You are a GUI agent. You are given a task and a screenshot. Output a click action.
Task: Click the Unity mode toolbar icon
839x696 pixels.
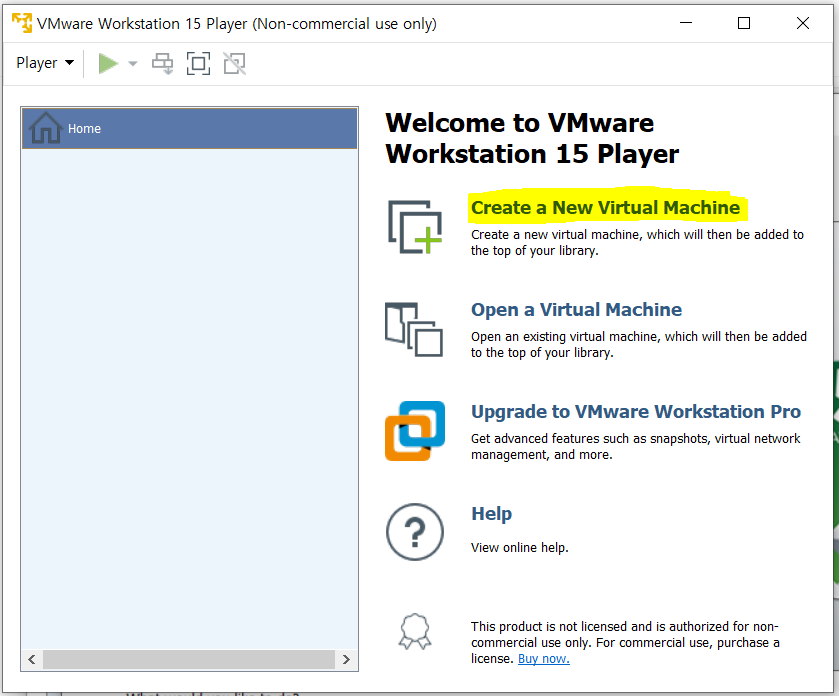point(234,64)
